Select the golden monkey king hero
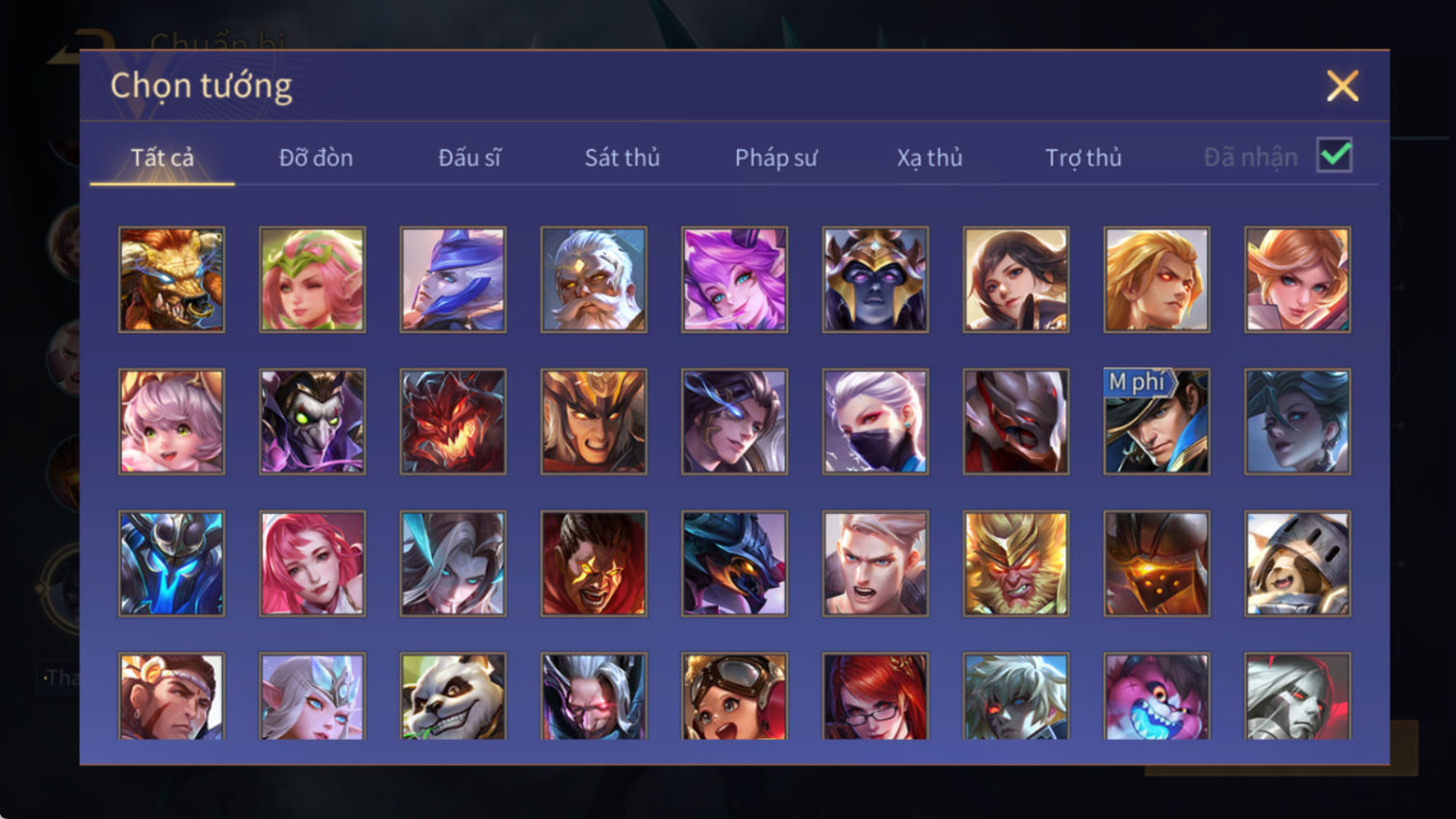Viewport: 1456px width, 819px height. 1015,564
